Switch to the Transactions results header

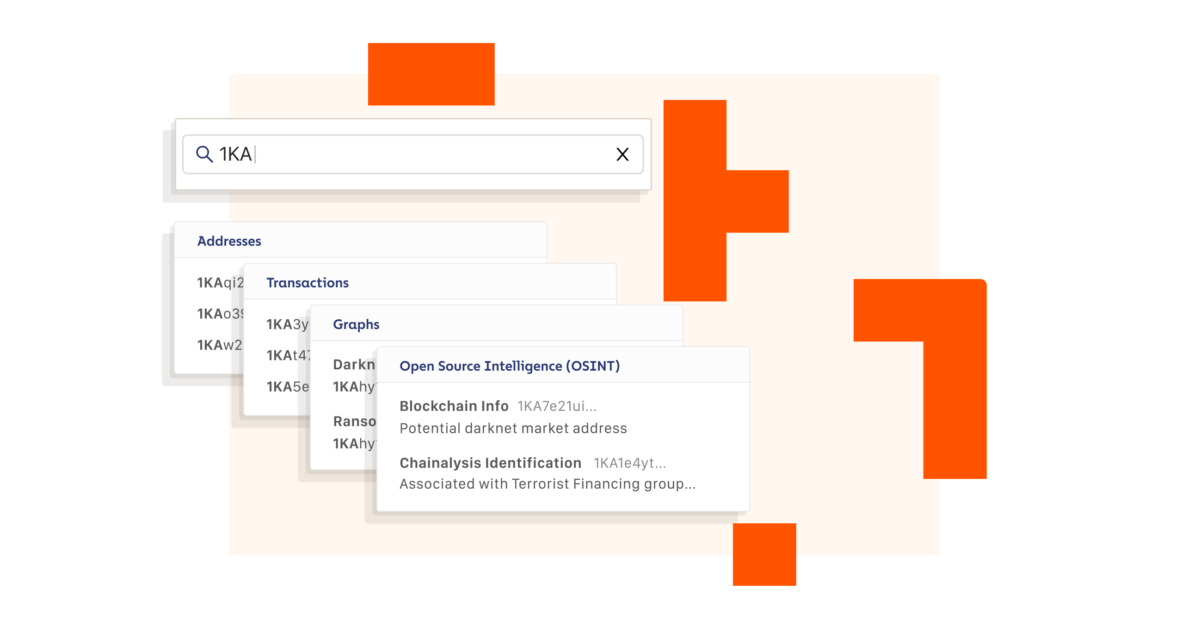click(307, 283)
